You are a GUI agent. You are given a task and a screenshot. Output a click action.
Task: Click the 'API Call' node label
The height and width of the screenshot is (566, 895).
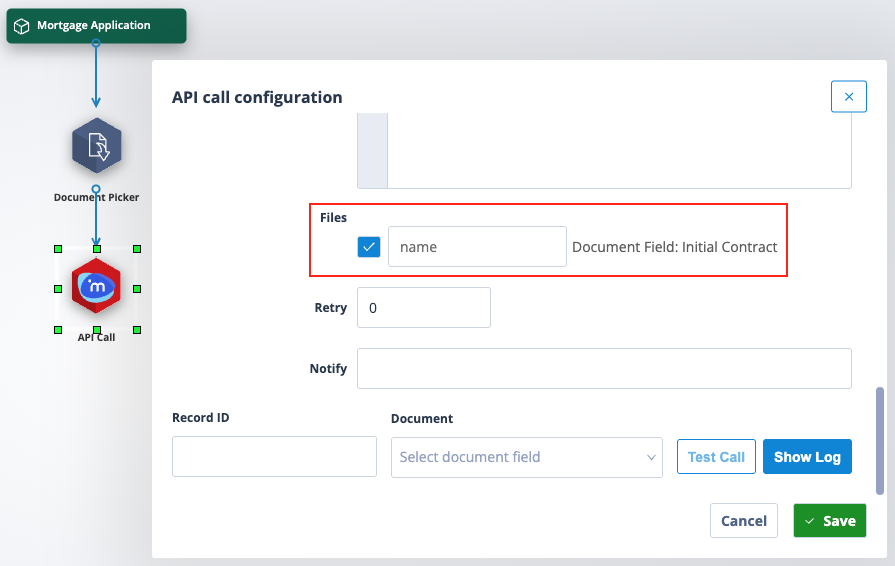[96, 337]
